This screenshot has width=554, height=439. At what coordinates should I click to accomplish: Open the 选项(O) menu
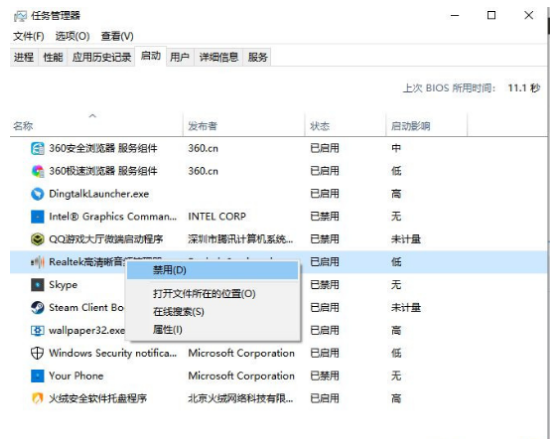(x=72, y=36)
